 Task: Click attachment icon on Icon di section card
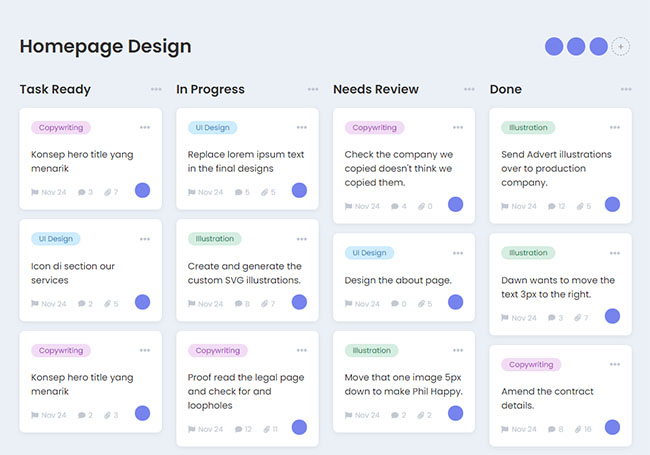pos(106,304)
